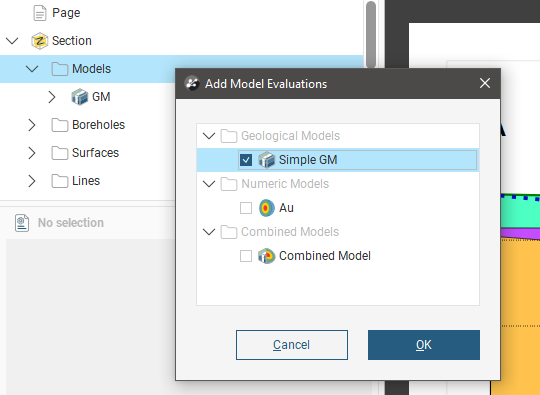Collapse the Geological Models group
Viewport: 540px width, 395px height.
tap(209, 136)
